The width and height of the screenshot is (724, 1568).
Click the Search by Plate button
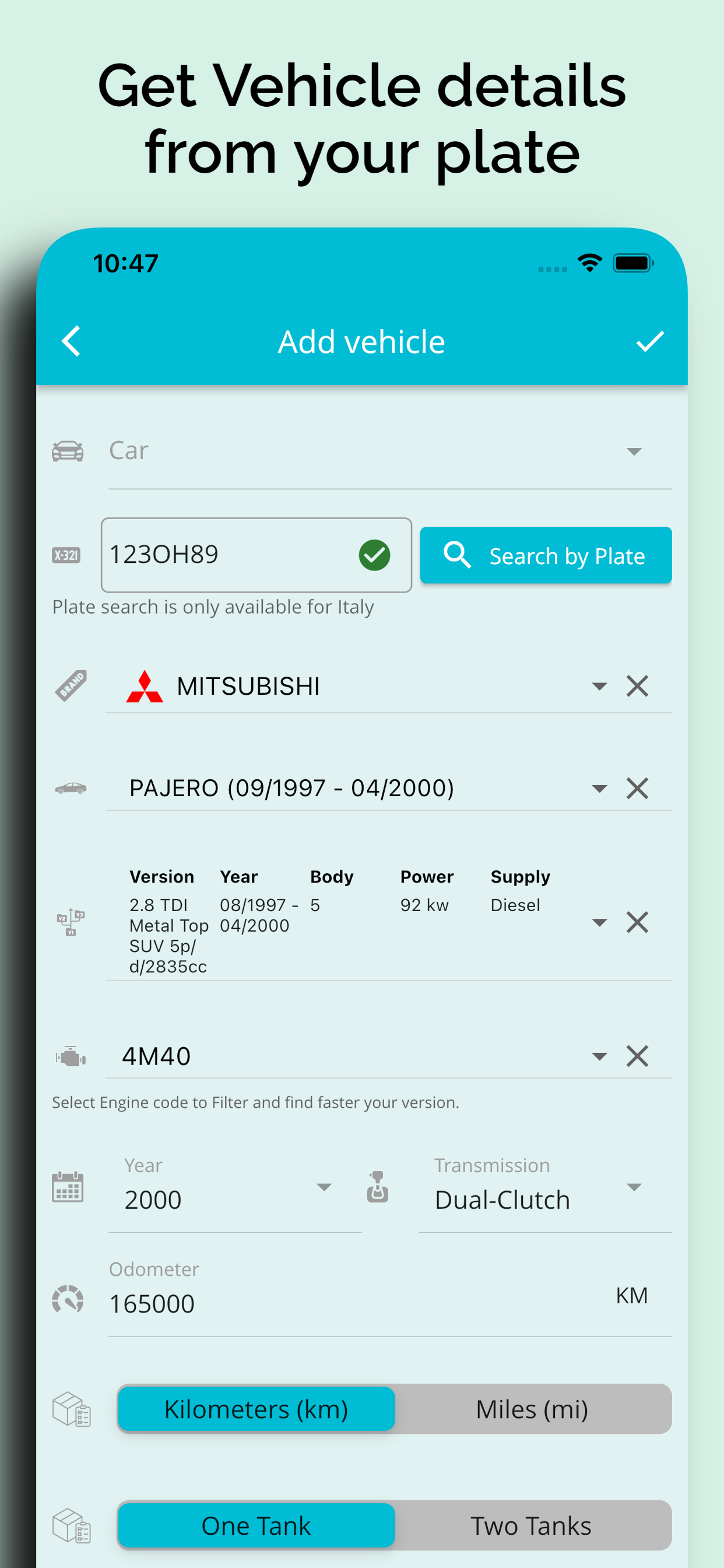(546, 555)
